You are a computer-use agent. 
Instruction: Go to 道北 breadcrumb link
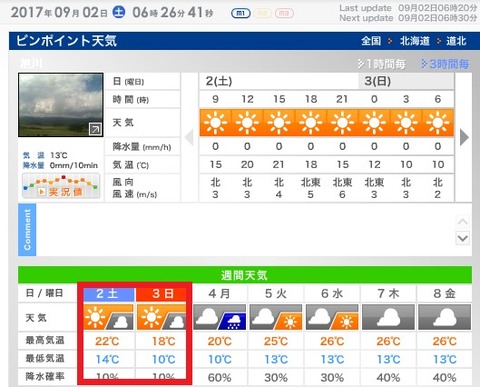coord(456,41)
